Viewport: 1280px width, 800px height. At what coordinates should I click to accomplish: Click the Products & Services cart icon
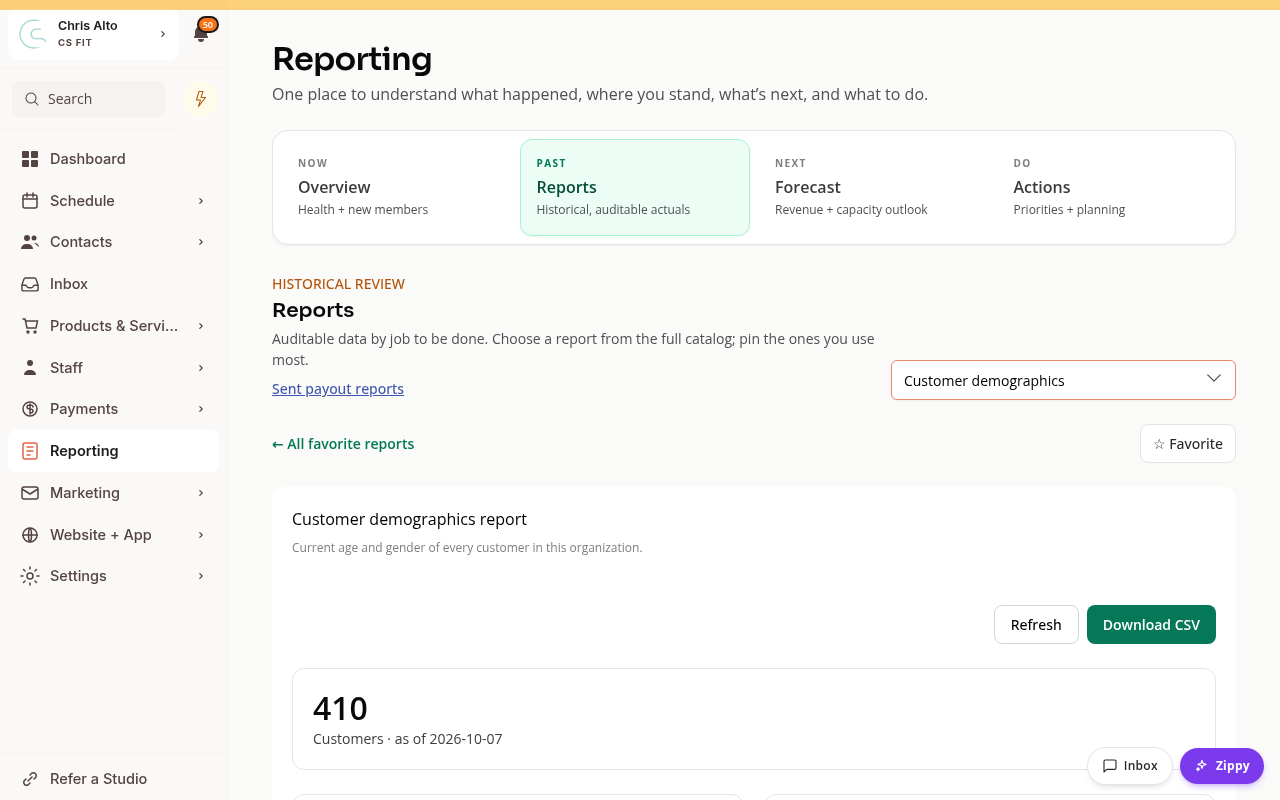pyautogui.click(x=30, y=326)
